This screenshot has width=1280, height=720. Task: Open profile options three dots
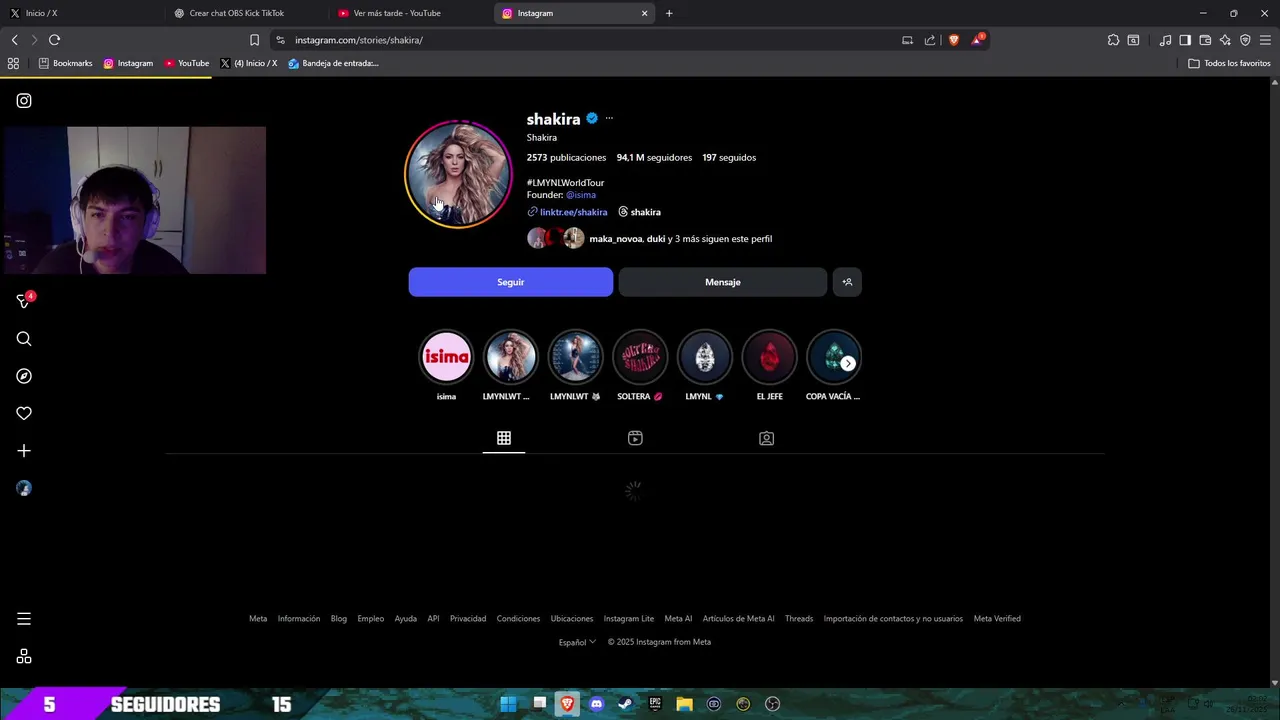(x=609, y=118)
